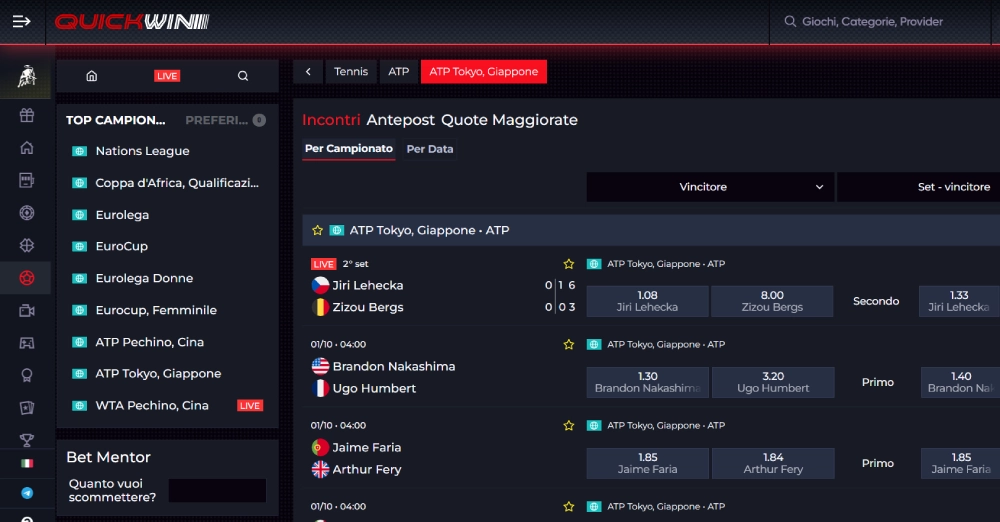This screenshot has width=1000, height=522.
Task: Open ATP Pechino, Cina championship
Action: coord(149,342)
